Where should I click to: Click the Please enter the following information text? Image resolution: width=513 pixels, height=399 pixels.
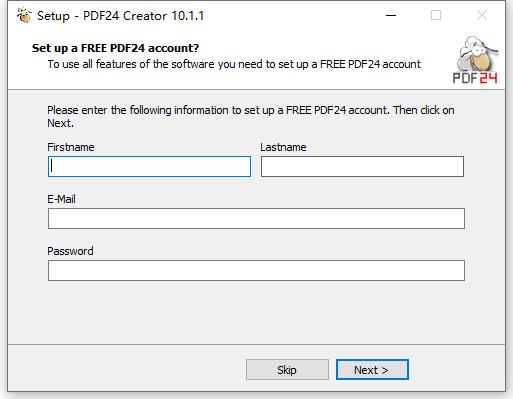[251, 116]
